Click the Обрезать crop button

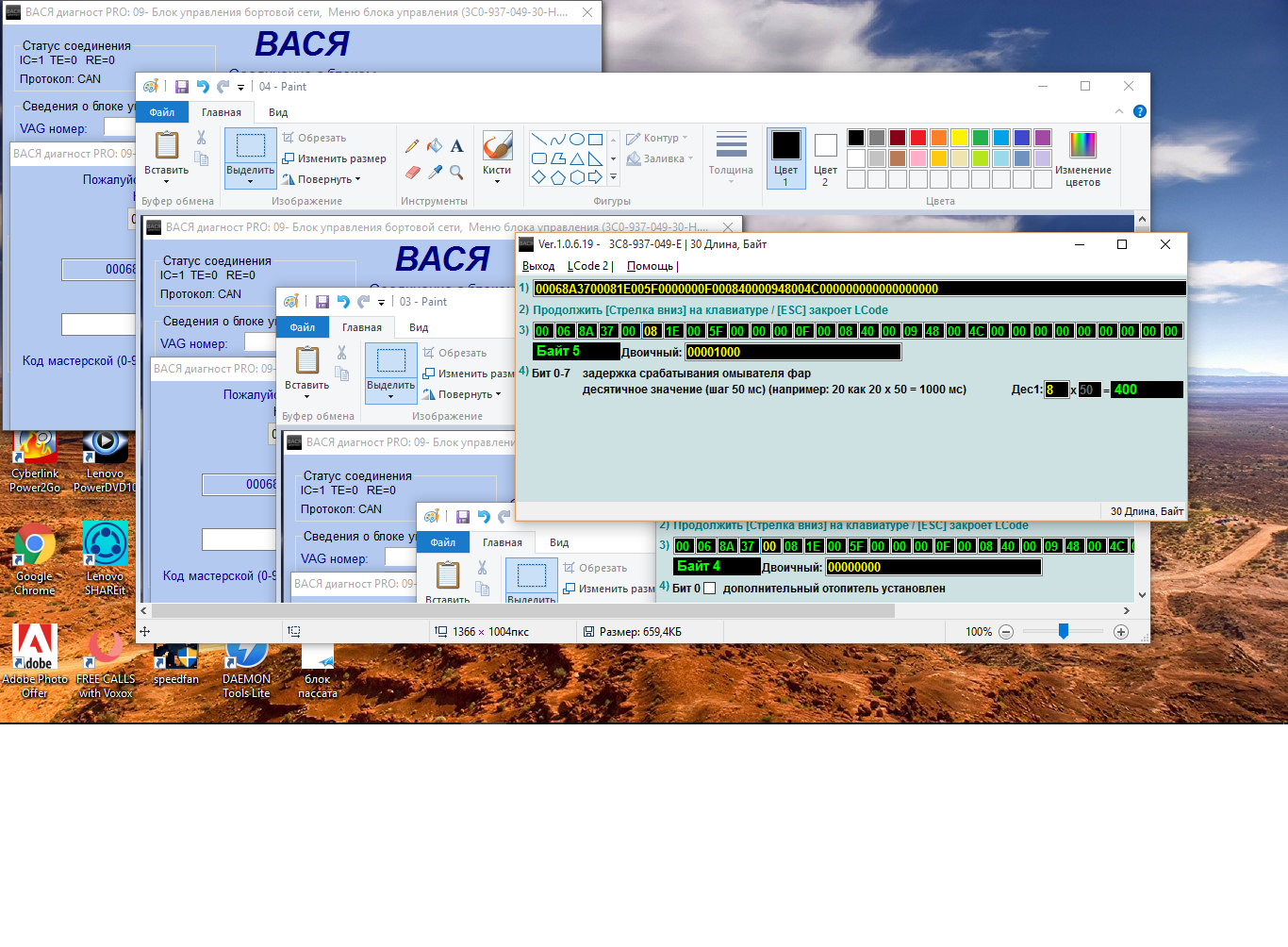pos(315,138)
